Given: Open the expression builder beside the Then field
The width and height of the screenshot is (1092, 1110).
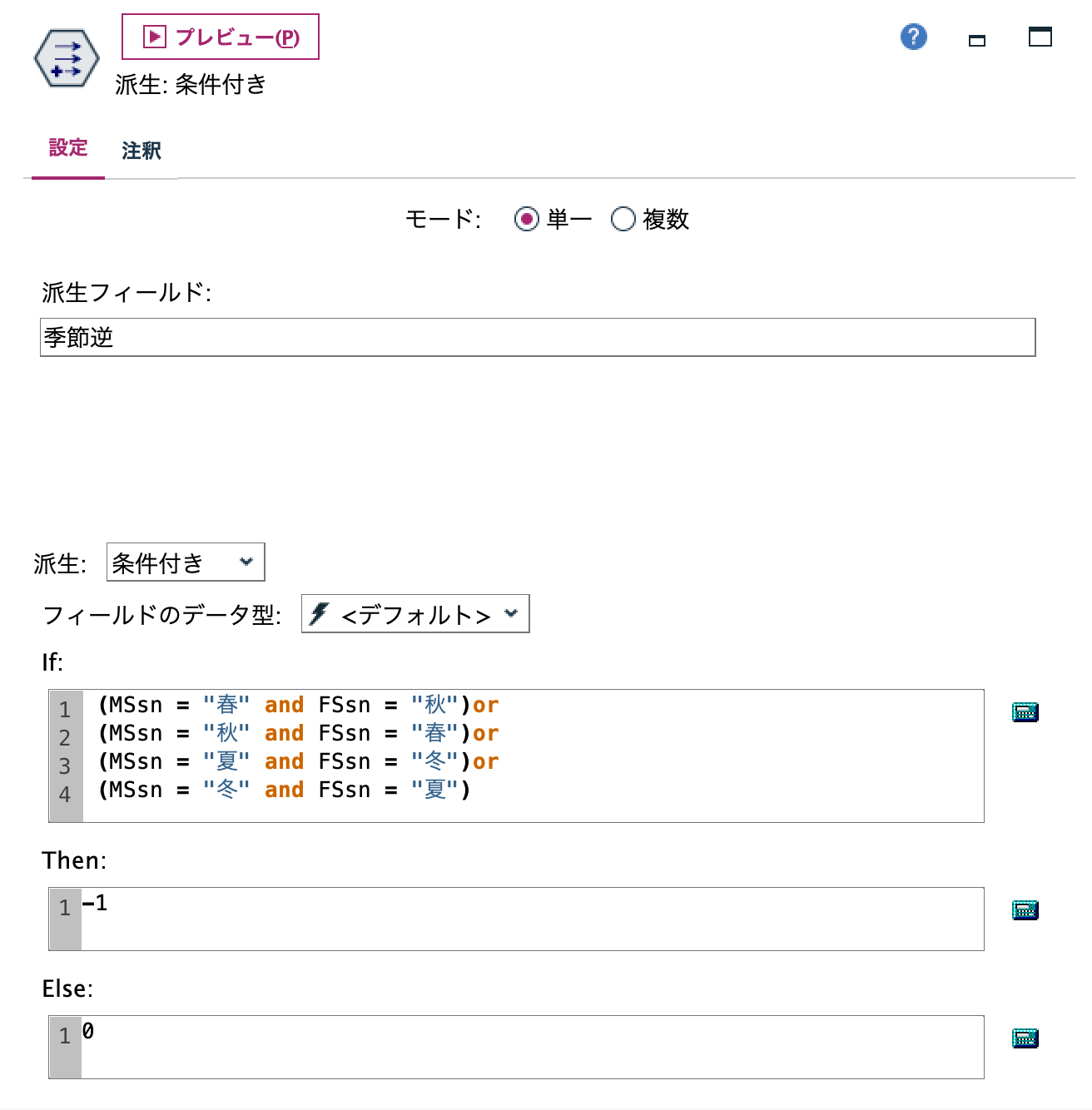Looking at the screenshot, I should (1025, 909).
